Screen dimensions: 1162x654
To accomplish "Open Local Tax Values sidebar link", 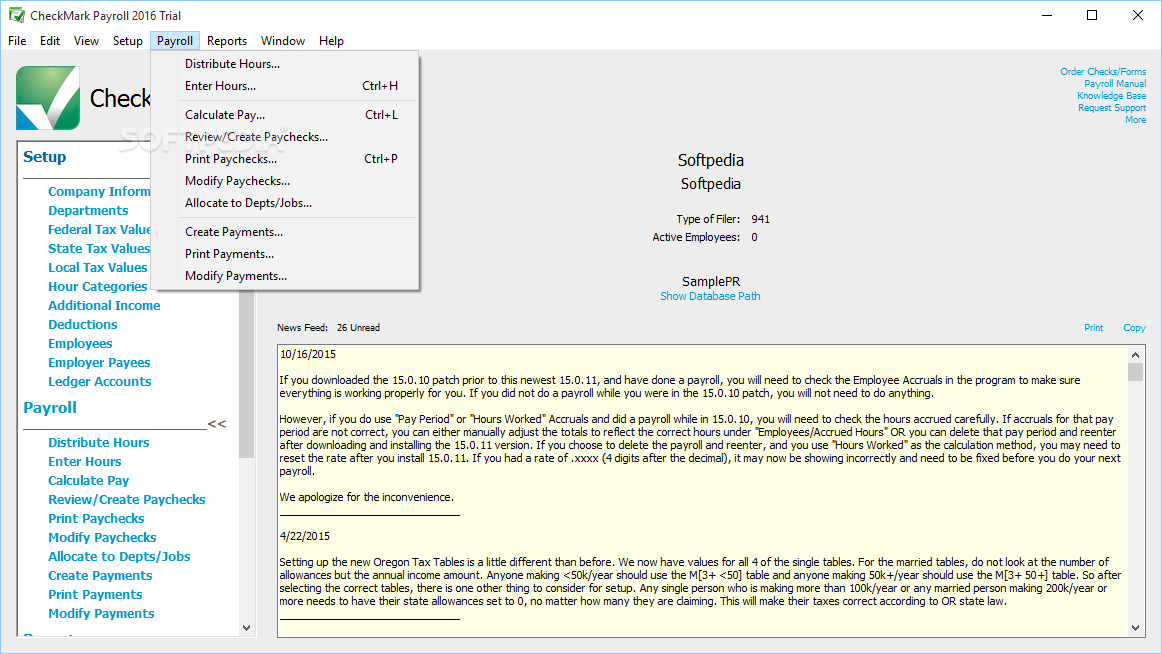I will (98, 267).
